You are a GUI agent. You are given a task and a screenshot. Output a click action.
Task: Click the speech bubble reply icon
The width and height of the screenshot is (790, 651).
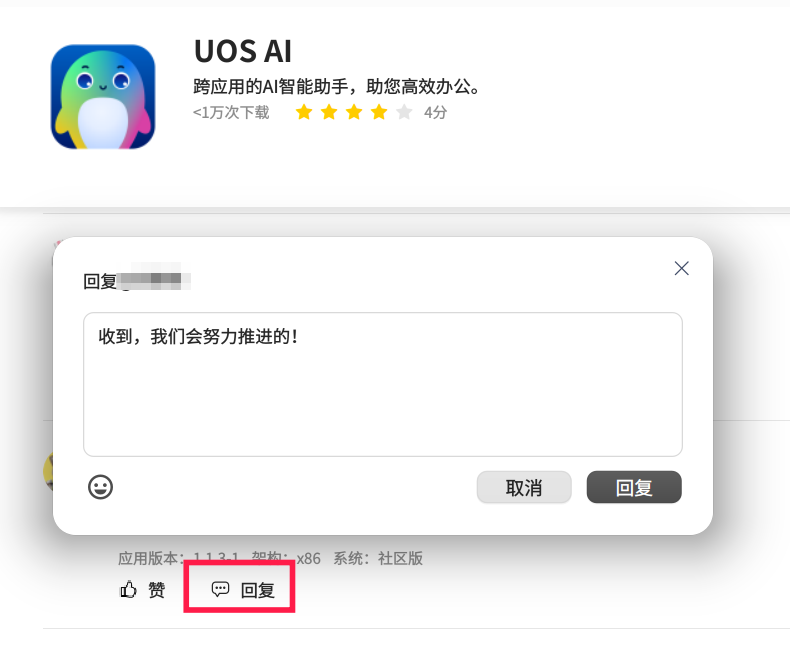tap(220, 589)
